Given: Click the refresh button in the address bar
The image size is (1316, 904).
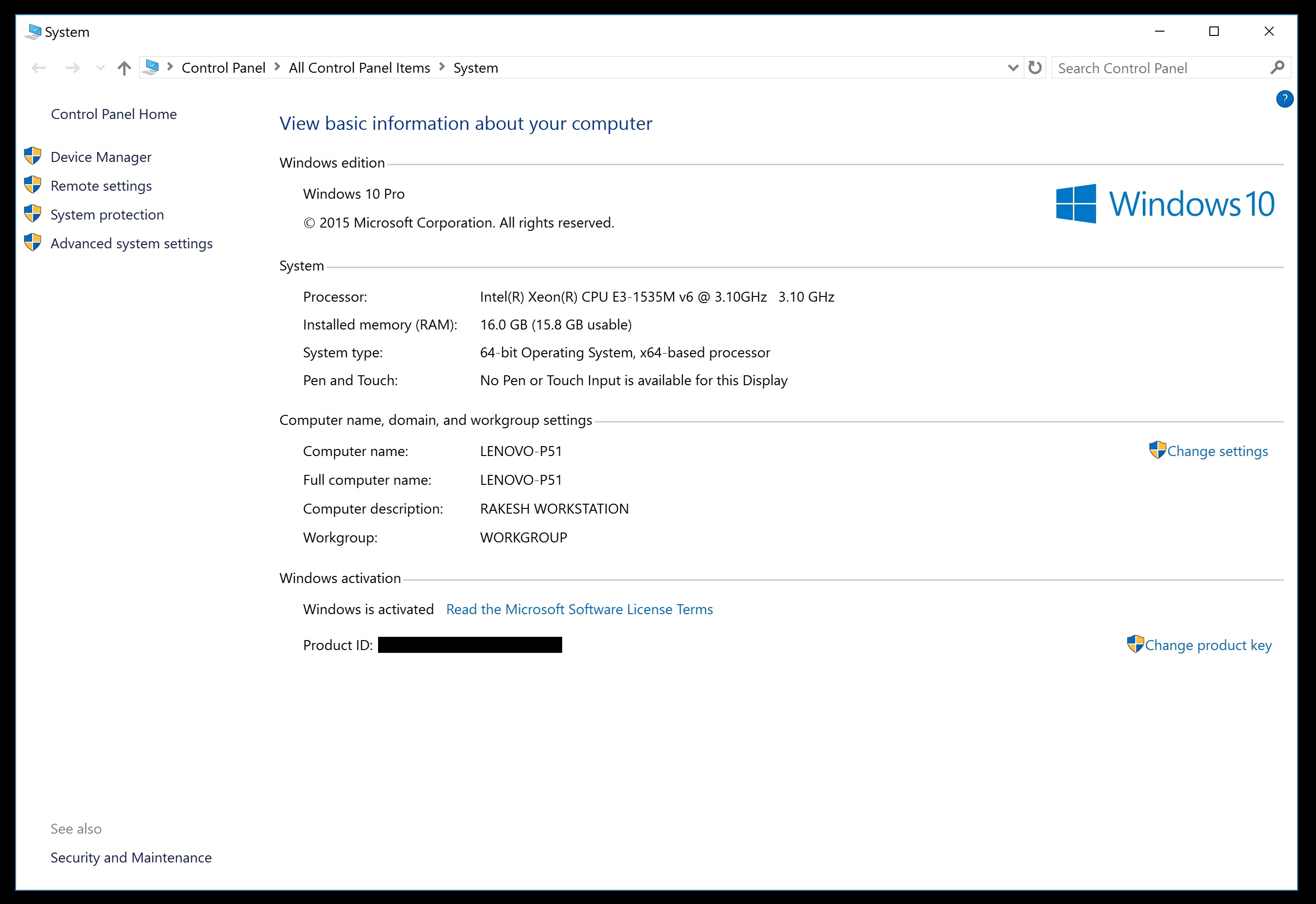Looking at the screenshot, I should pyautogui.click(x=1035, y=68).
